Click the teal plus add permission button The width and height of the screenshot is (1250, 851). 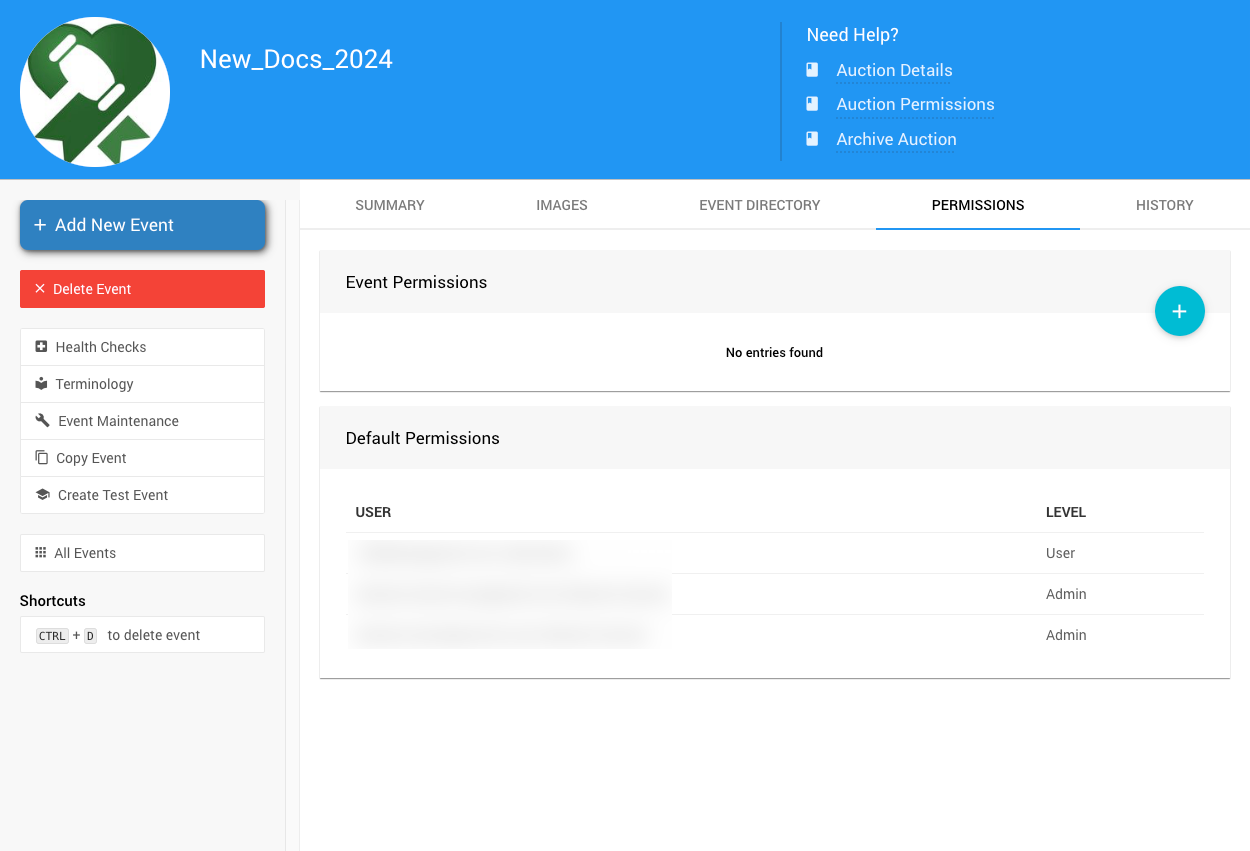1179,312
